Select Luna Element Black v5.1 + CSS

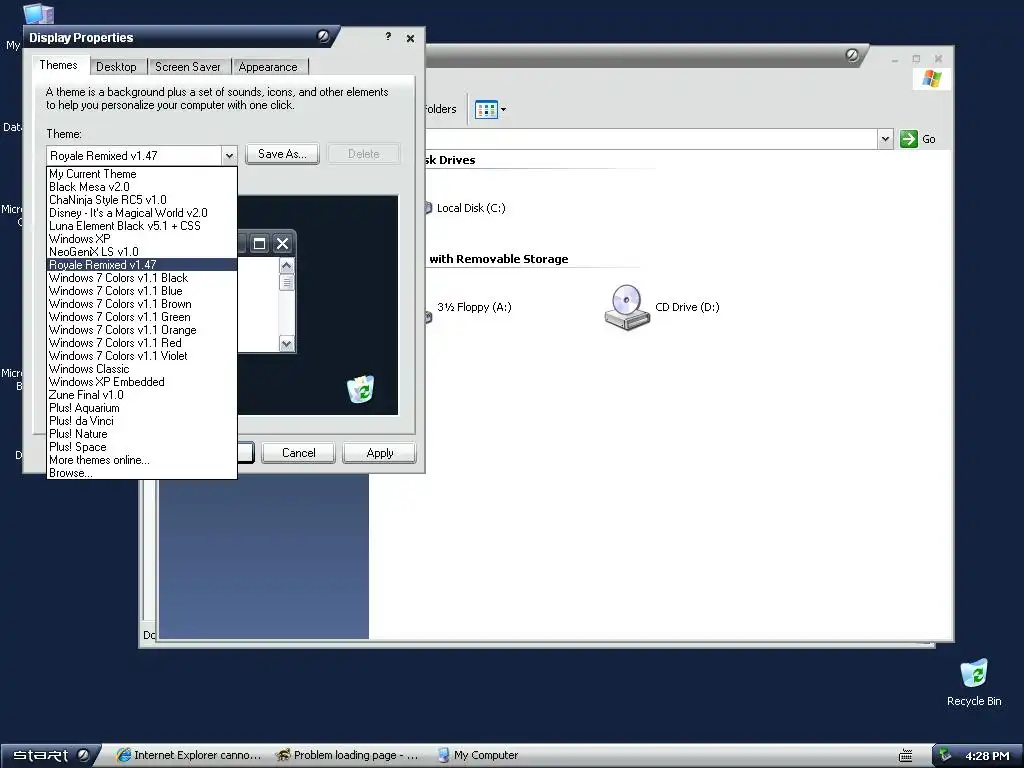pos(142,226)
